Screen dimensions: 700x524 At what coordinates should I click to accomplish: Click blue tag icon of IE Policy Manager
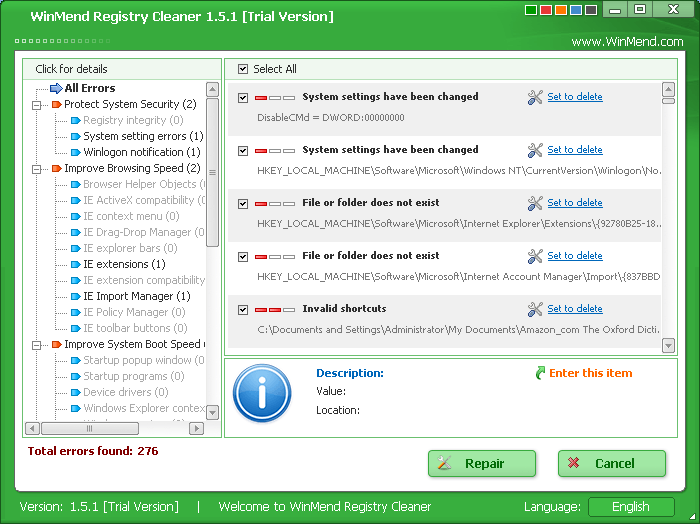click(75, 313)
